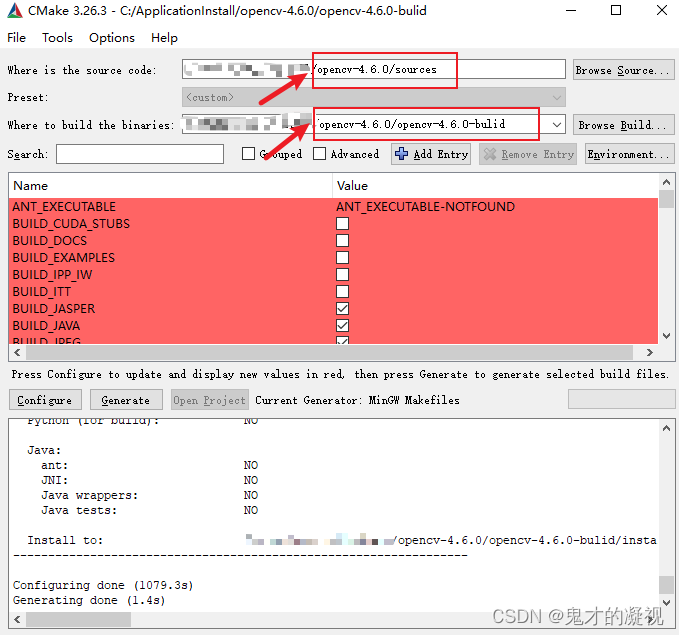Open the File menu

pos(16,38)
